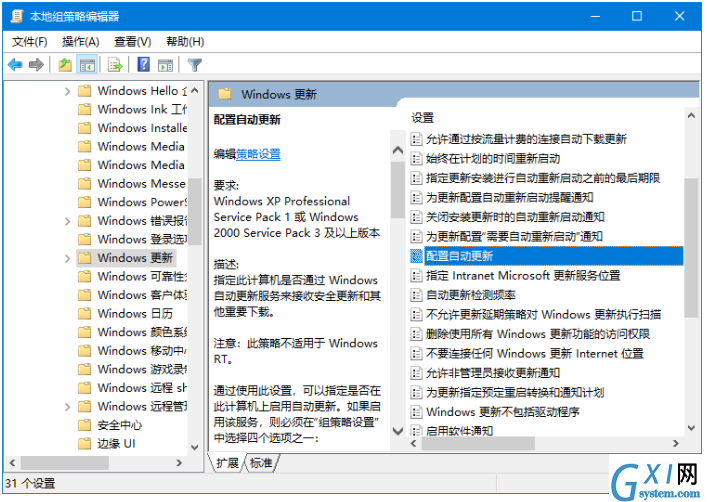Click the Up one level folder icon
This screenshot has width=707, height=502.
coord(65,65)
